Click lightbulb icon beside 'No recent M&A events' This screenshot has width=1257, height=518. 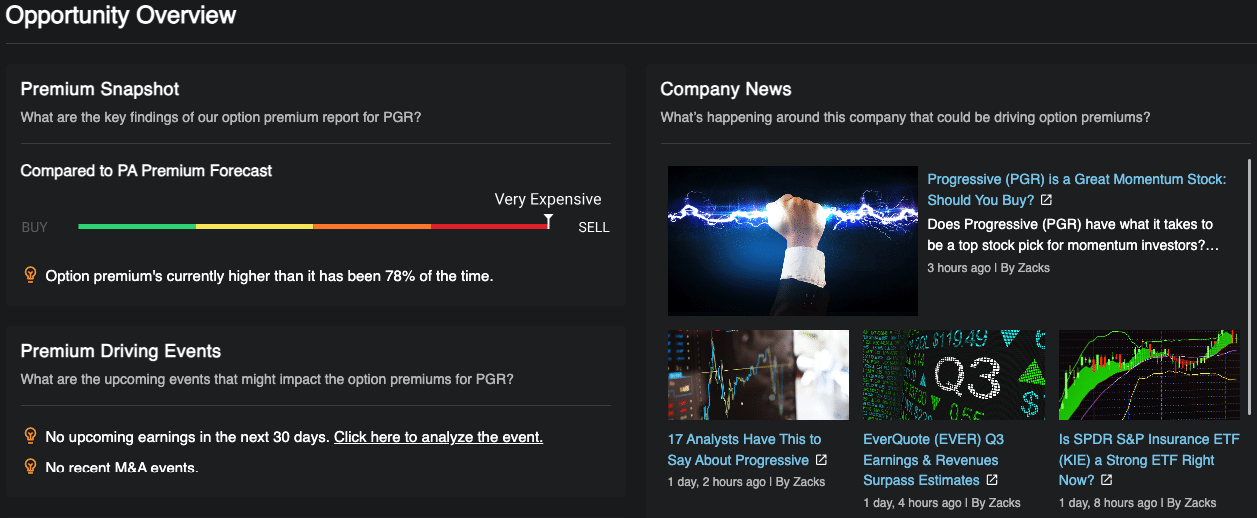30,466
